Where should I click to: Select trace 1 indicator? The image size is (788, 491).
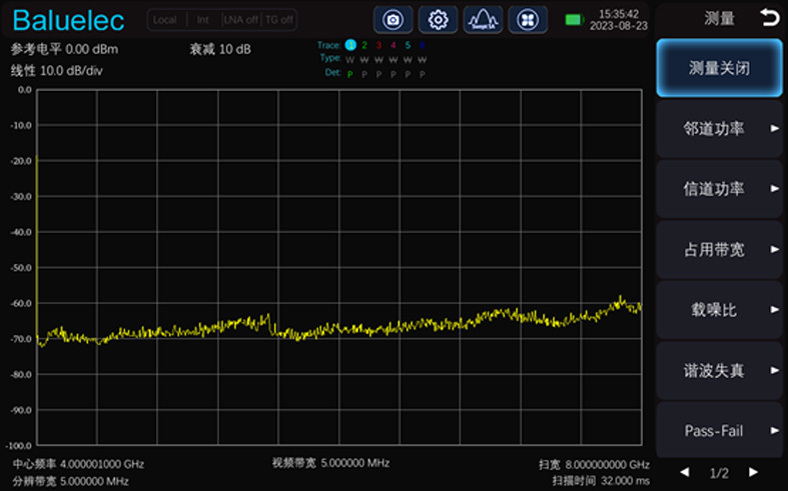pyautogui.click(x=350, y=45)
